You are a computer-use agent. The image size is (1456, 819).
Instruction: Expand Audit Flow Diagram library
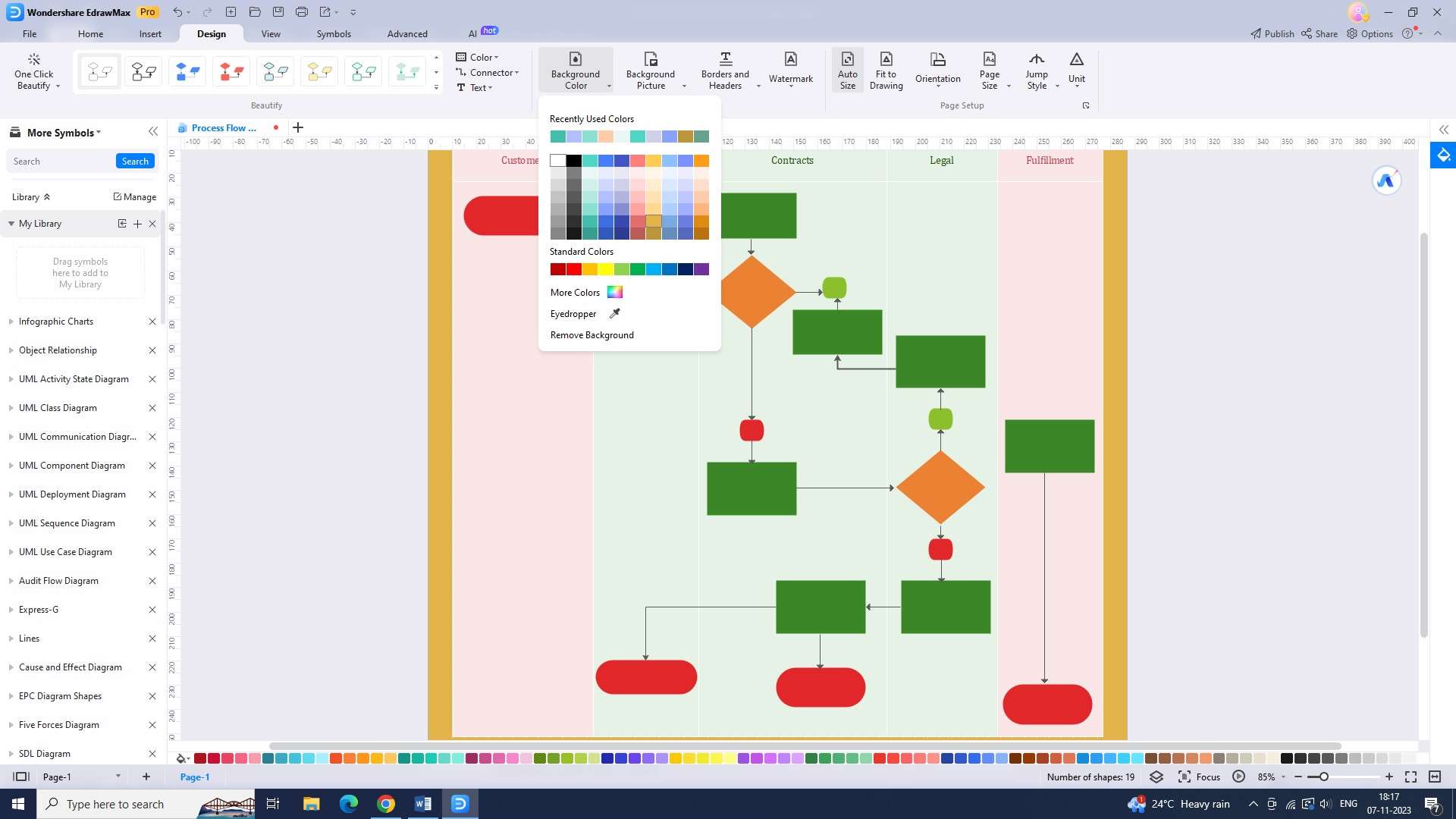[11, 581]
